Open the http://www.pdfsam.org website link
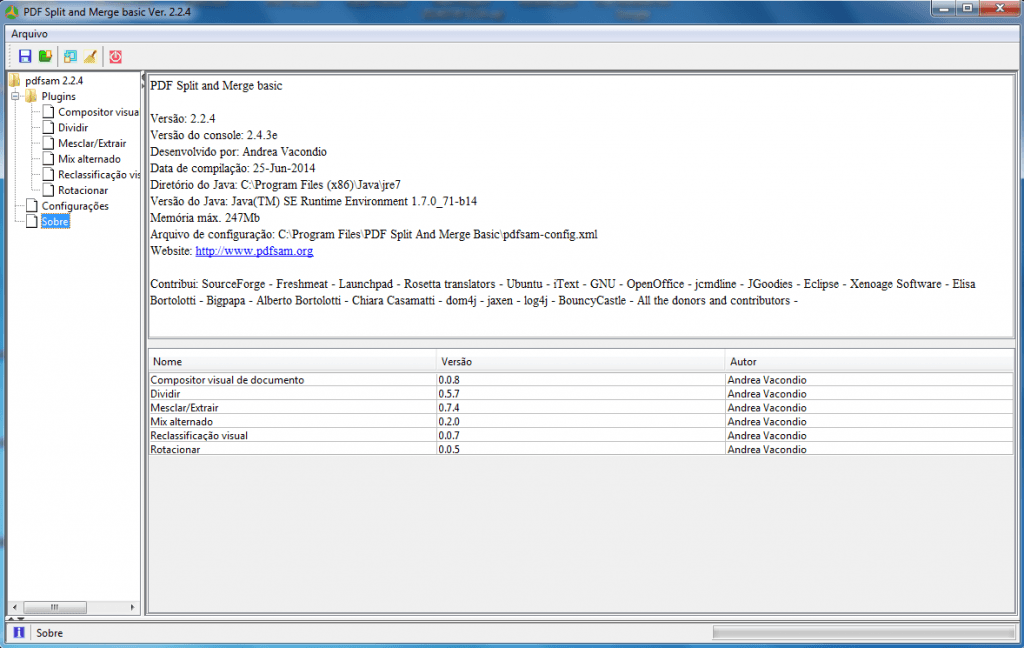 click(254, 251)
